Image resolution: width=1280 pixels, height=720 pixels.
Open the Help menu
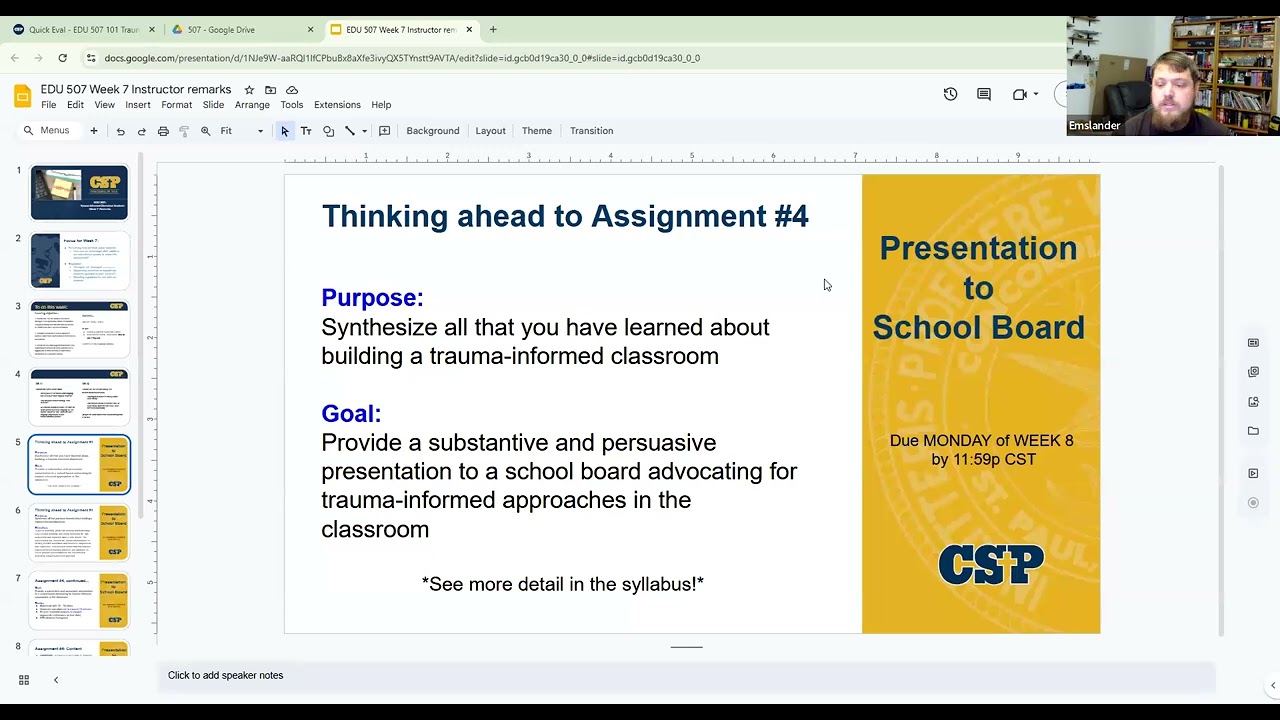pos(381,105)
